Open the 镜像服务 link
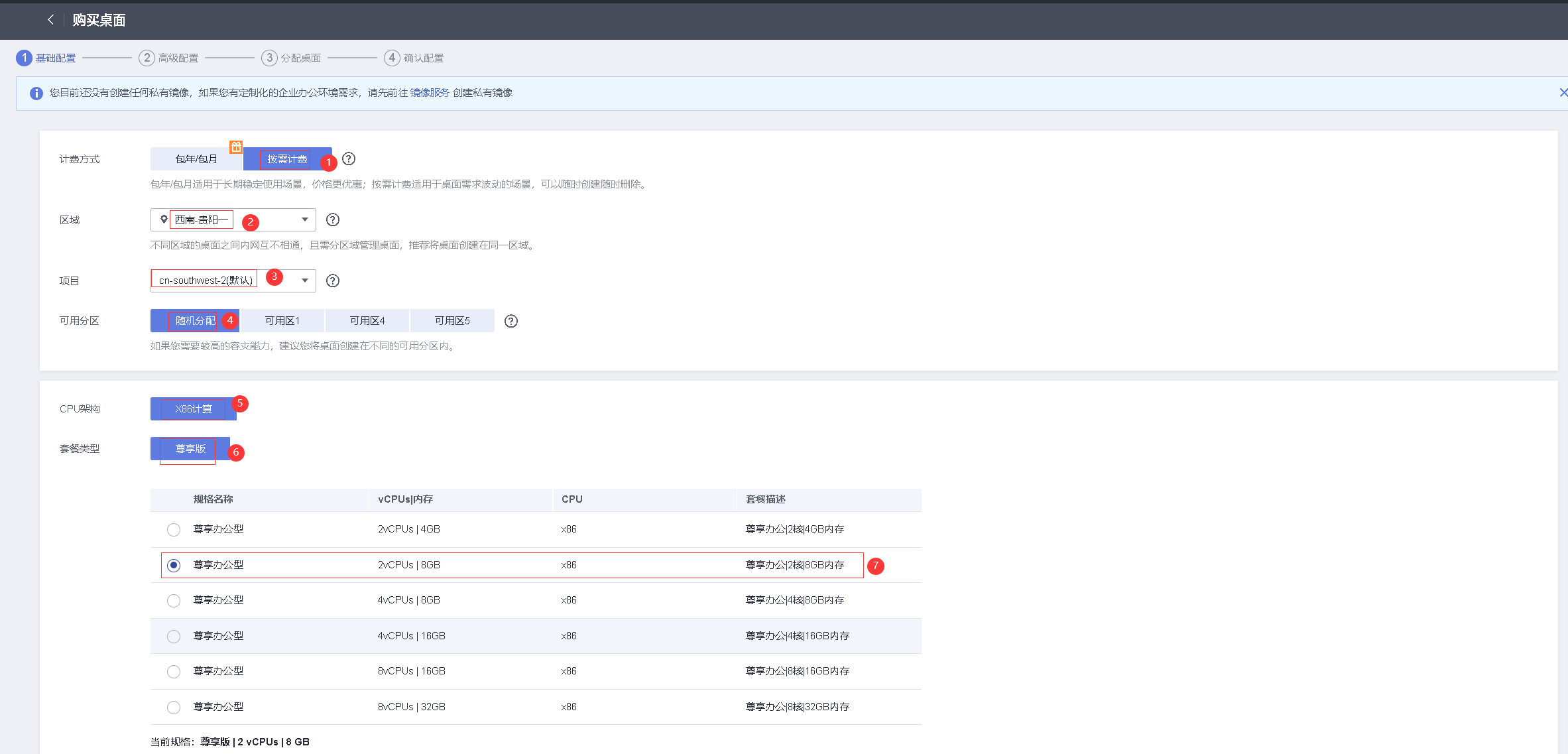 pos(430,93)
